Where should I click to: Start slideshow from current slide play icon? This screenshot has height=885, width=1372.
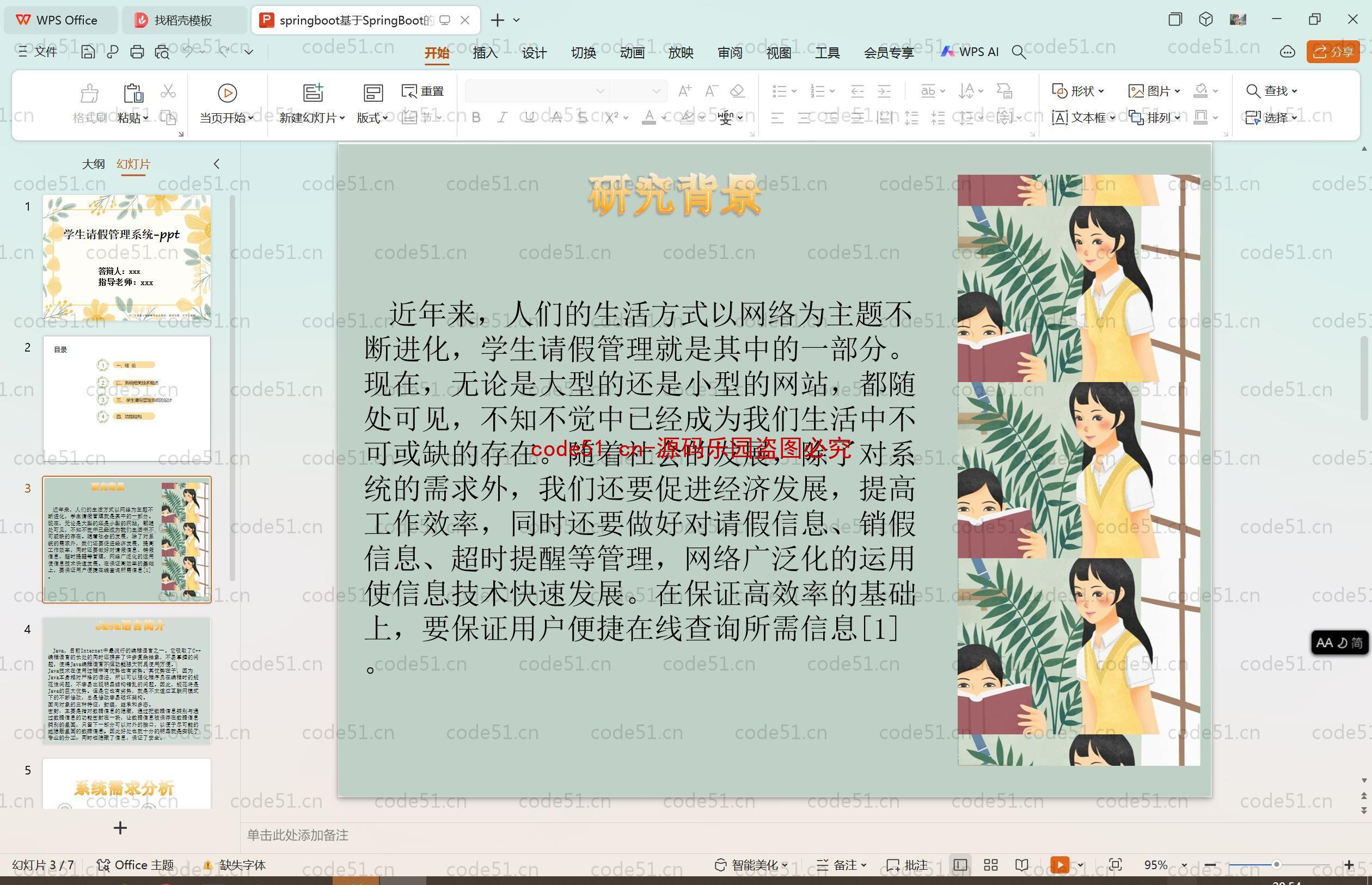227,93
